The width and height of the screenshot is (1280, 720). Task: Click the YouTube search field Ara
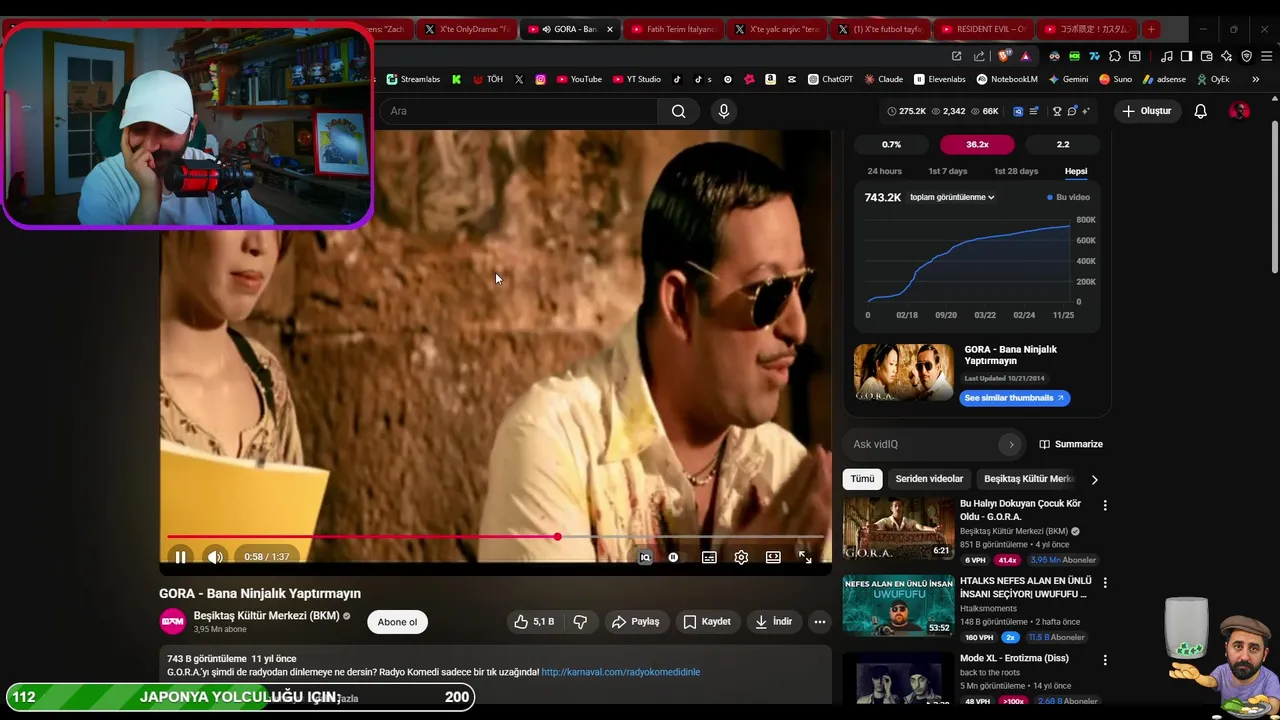tap(518, 111)
